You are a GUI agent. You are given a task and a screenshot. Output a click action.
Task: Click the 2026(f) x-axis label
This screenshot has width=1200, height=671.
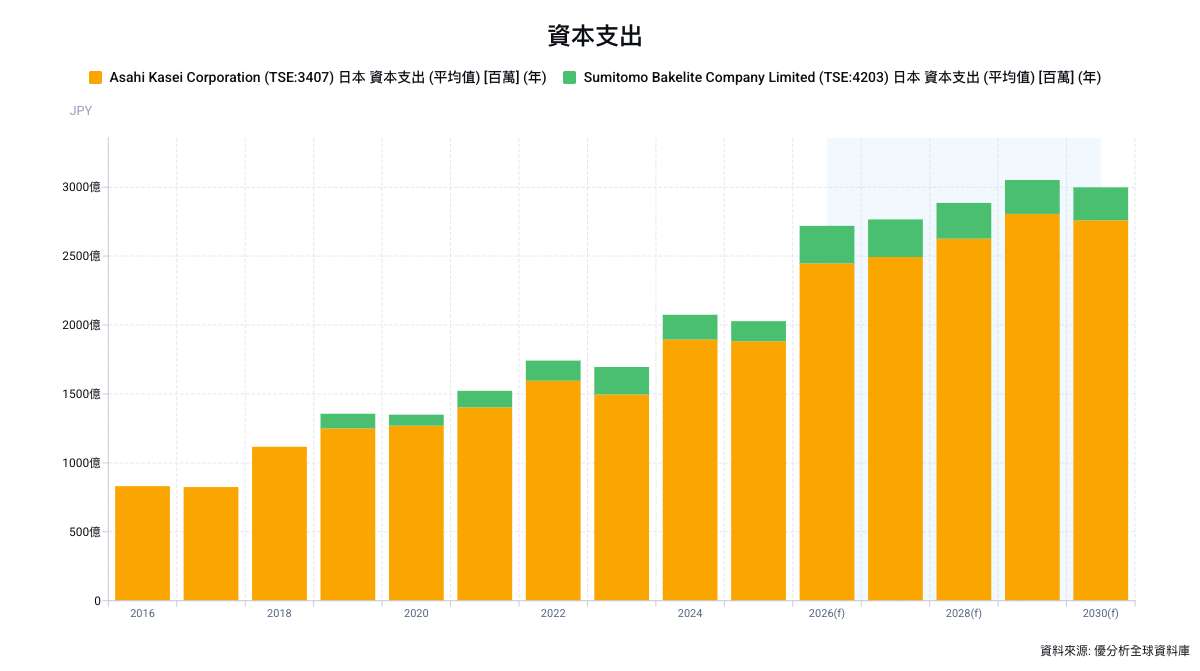coord(827,613)
